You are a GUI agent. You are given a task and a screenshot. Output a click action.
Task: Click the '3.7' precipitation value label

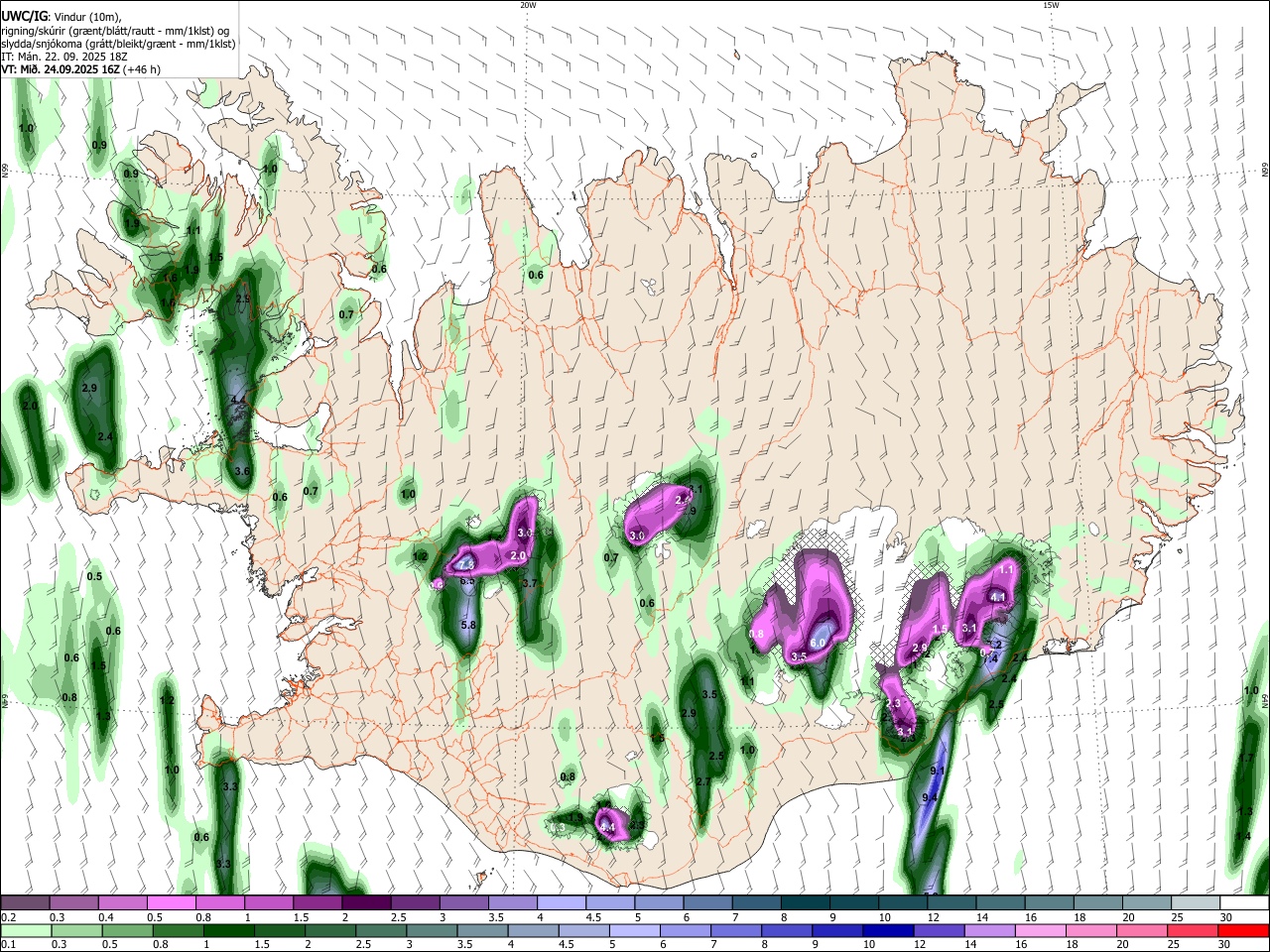(x=529, y=583)
